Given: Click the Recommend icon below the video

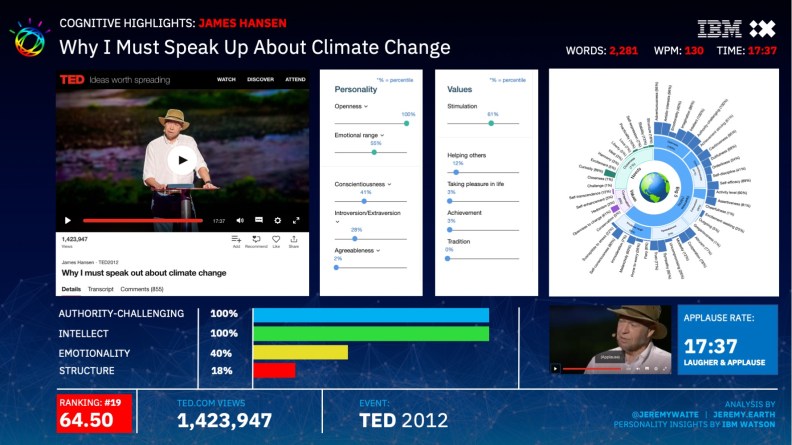Looking at the screenshot, I should click(x=256, y=241).
